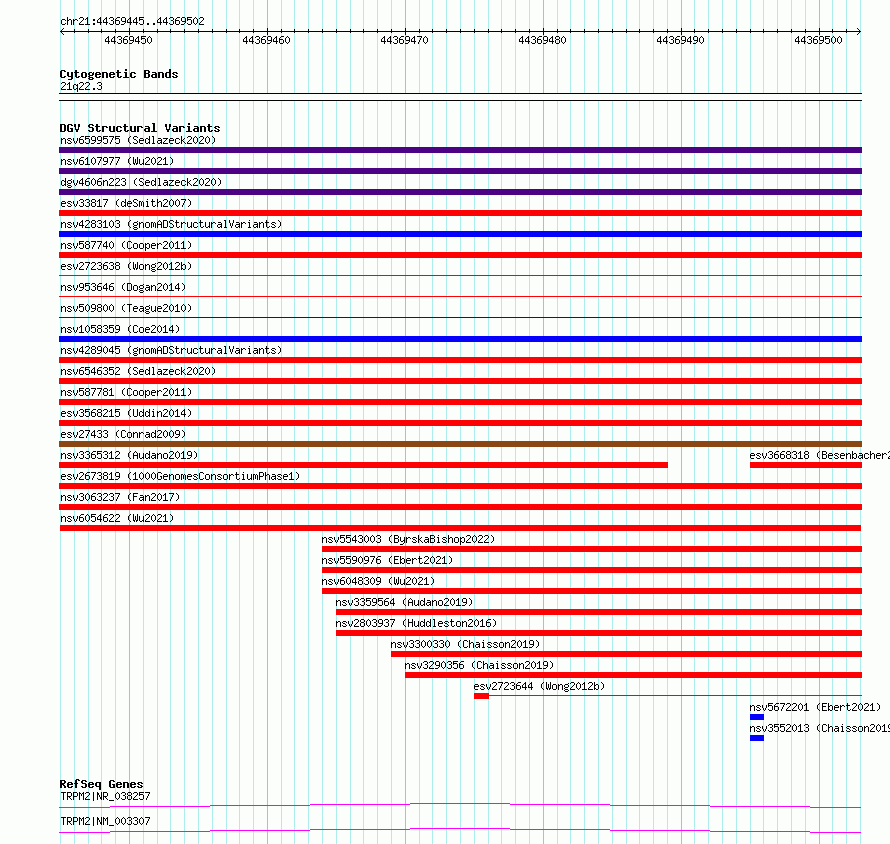The image size is (890, 844).
Task: Open nsv4289045 (gnomADStructuralVariants) label
Action: (x=171, y=350)
